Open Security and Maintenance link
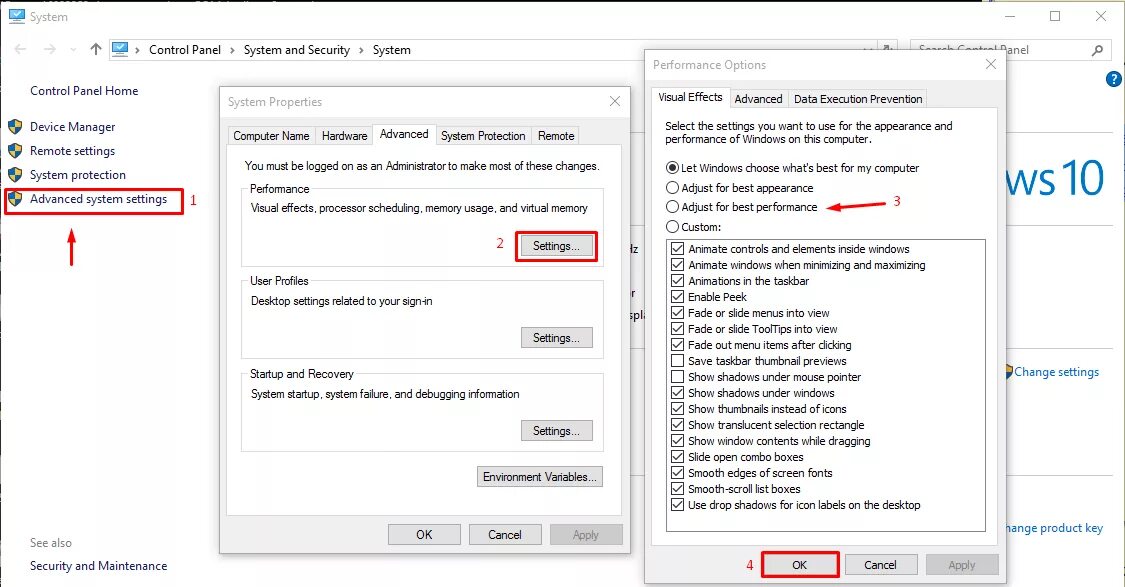The width and height of the screenshot is (1125, 587). coord(98,565)
